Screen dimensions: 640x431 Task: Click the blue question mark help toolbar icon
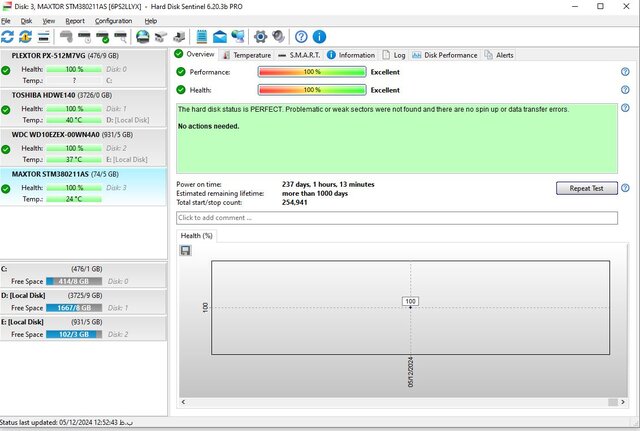click(300, 37)
